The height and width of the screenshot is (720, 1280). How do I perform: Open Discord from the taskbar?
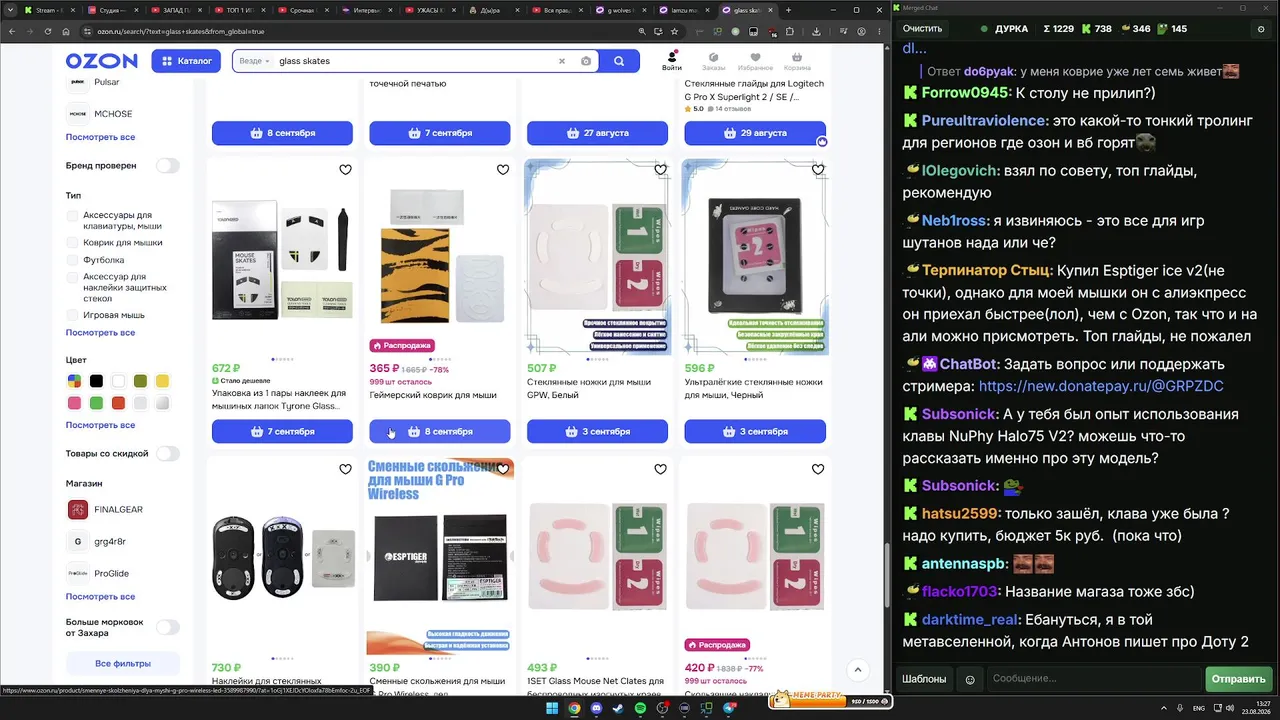597,708
